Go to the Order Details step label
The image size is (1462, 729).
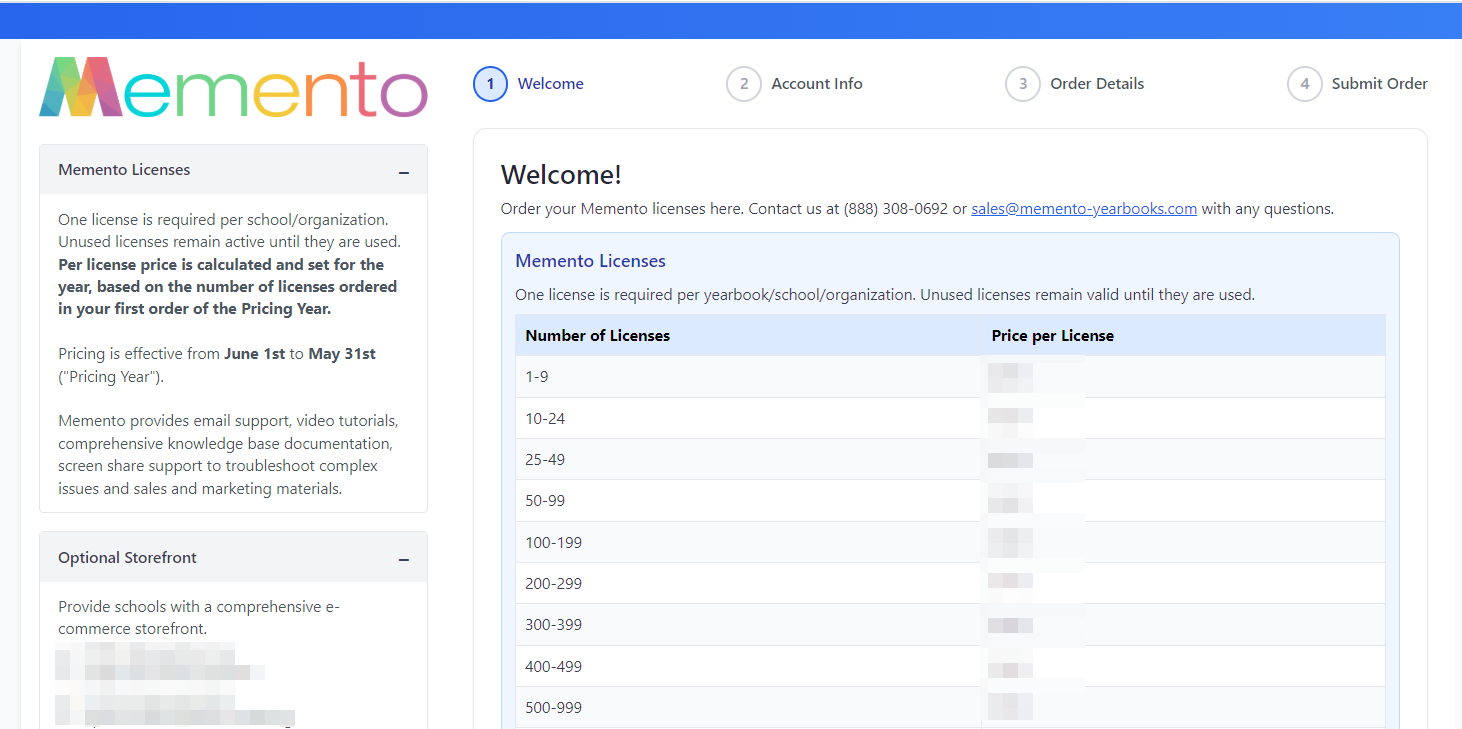[1097, 84]
